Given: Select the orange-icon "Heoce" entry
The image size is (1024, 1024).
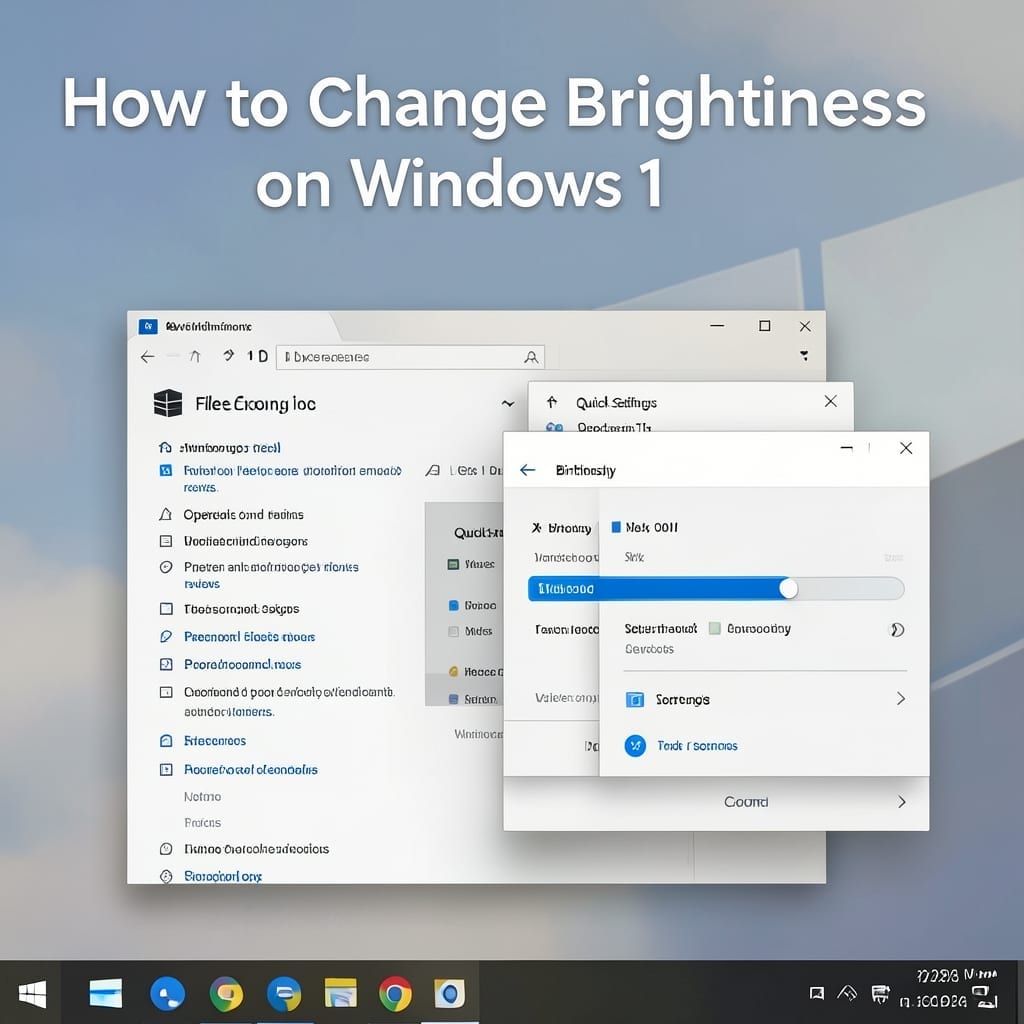Looking at the screenshot, I should [x=475, y=671].
